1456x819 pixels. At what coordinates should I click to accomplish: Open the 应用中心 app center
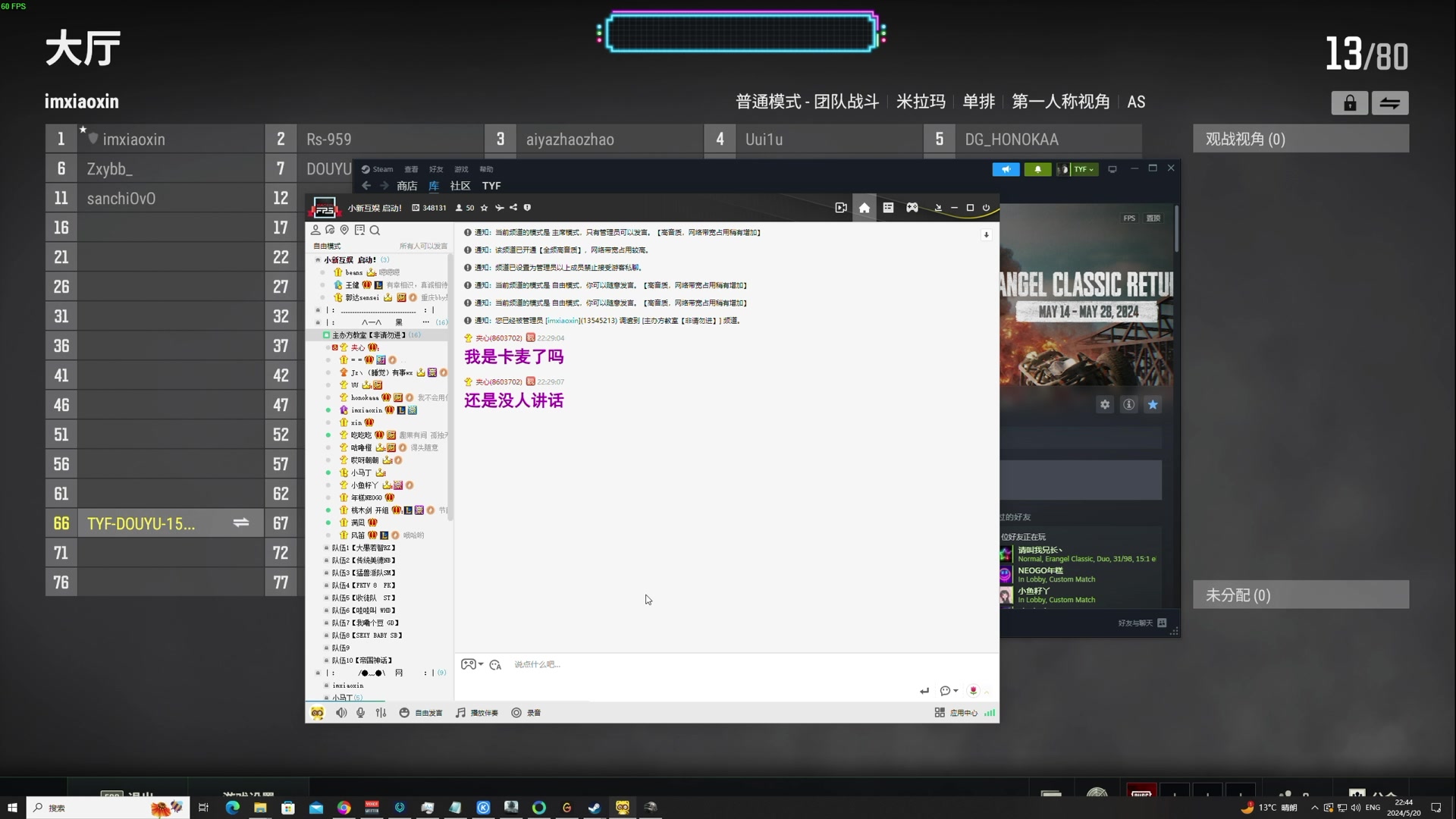tap(962, 712)
